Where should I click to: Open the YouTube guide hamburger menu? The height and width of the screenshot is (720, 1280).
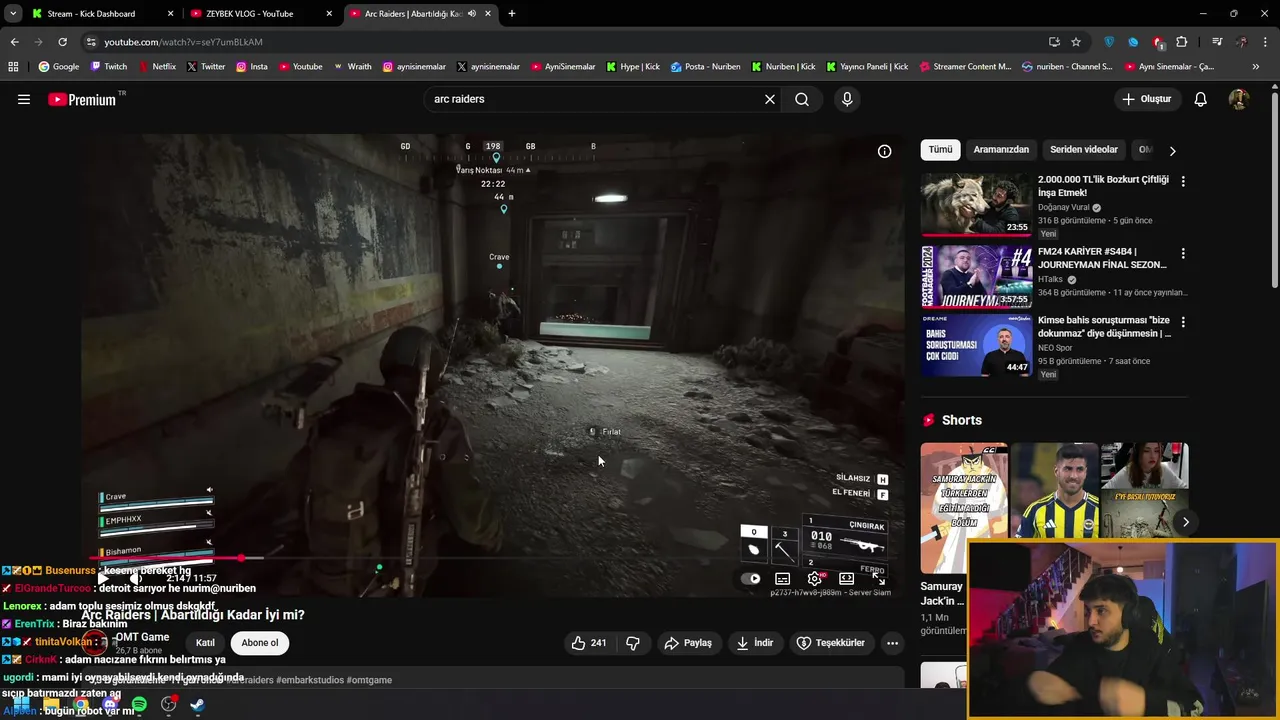point(24,99)
